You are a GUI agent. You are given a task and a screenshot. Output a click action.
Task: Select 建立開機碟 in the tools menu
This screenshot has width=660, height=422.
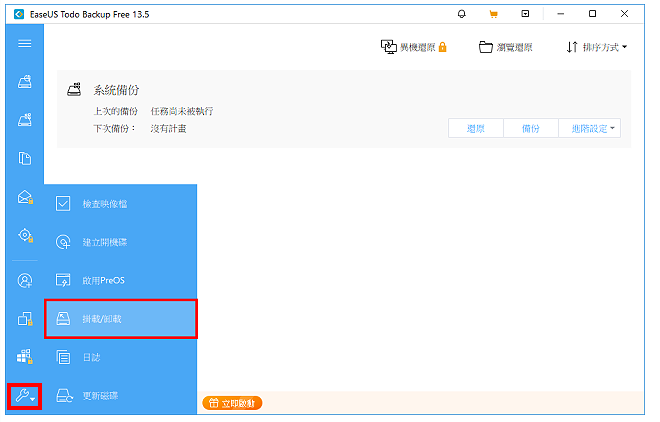click(120, 242)
